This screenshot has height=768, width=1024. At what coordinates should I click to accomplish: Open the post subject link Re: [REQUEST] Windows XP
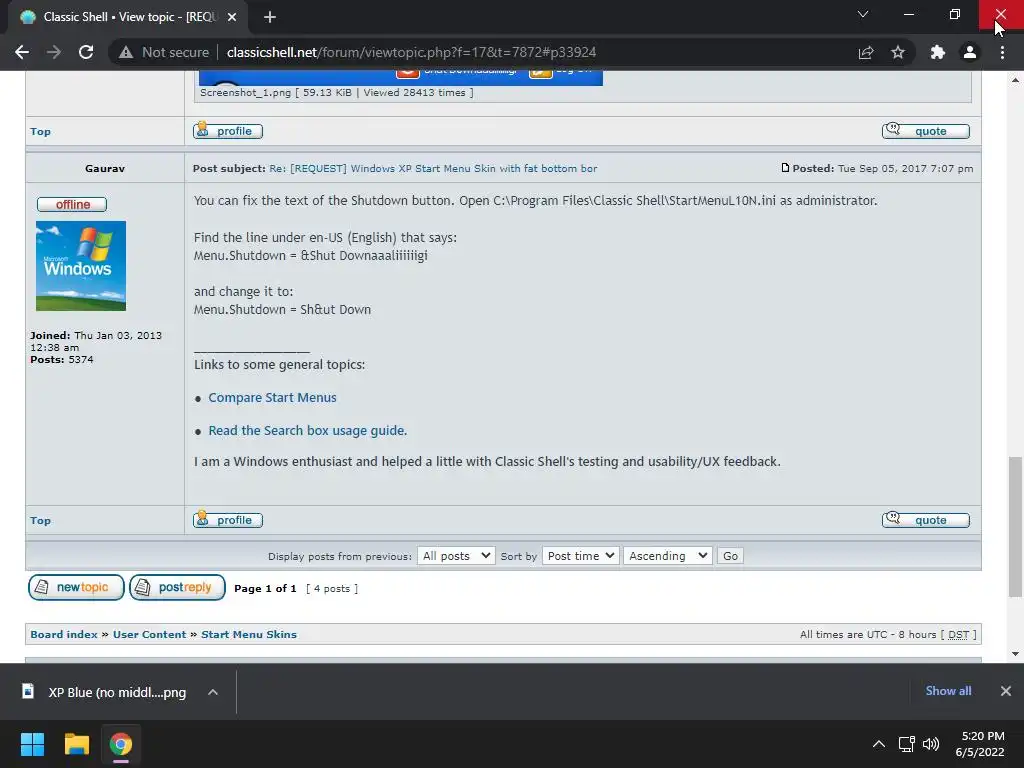(433, 168)
